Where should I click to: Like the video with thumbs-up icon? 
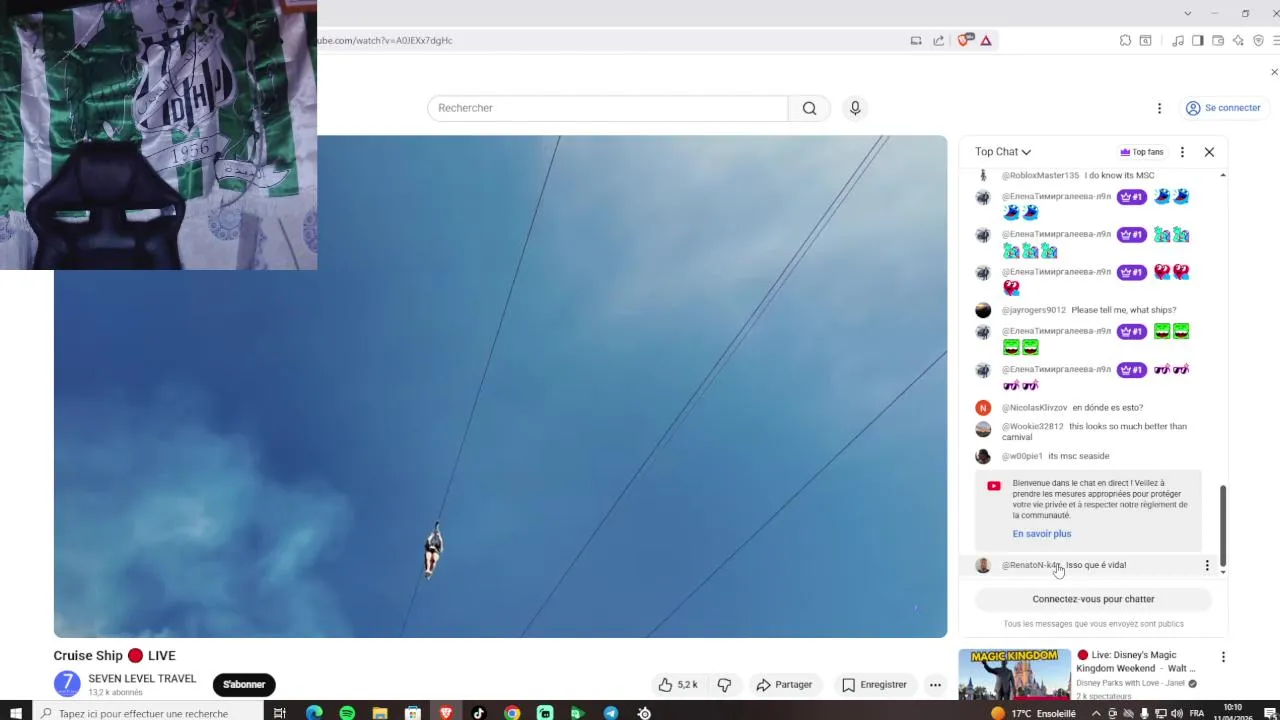tap(677, 685)
